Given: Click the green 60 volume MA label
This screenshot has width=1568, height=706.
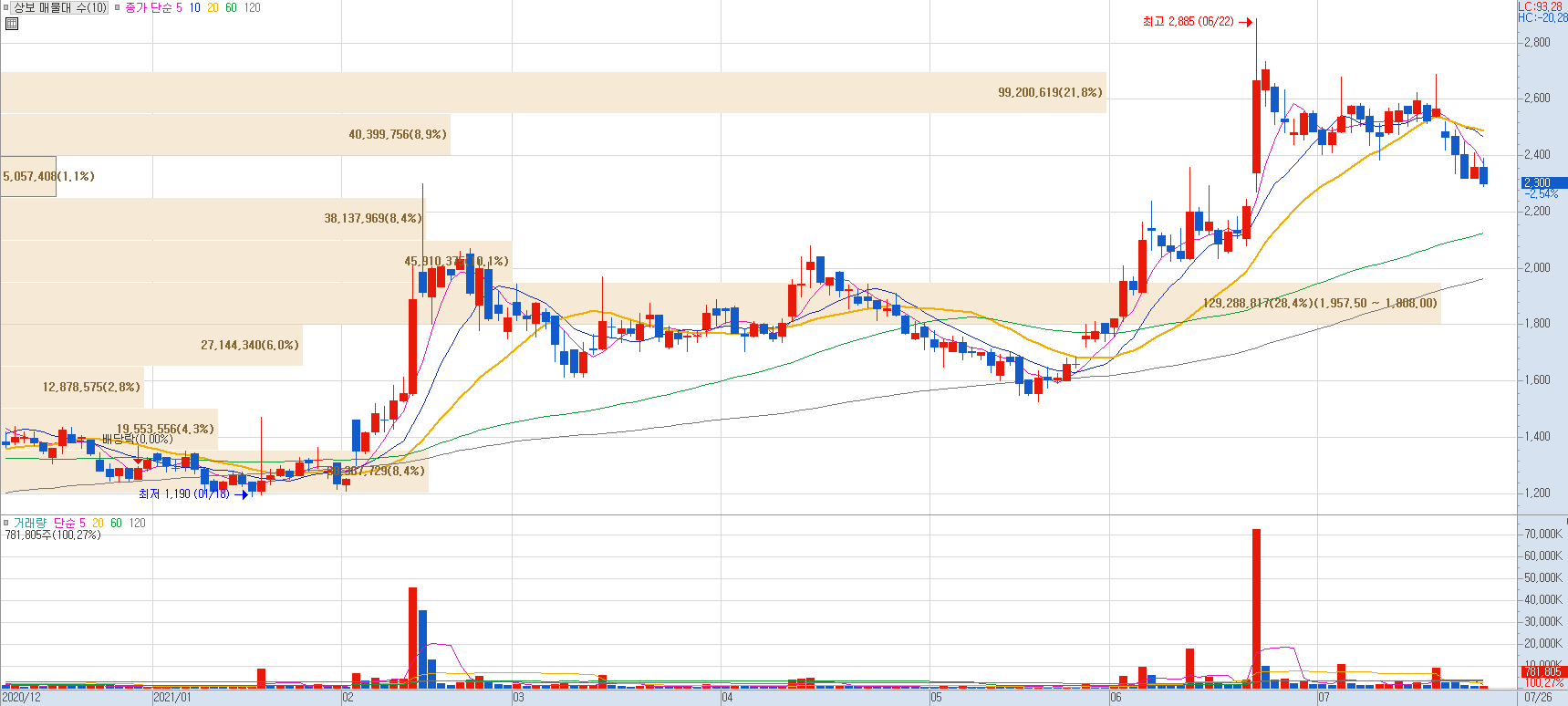Looking at the screenshot, I should point(116,523).
